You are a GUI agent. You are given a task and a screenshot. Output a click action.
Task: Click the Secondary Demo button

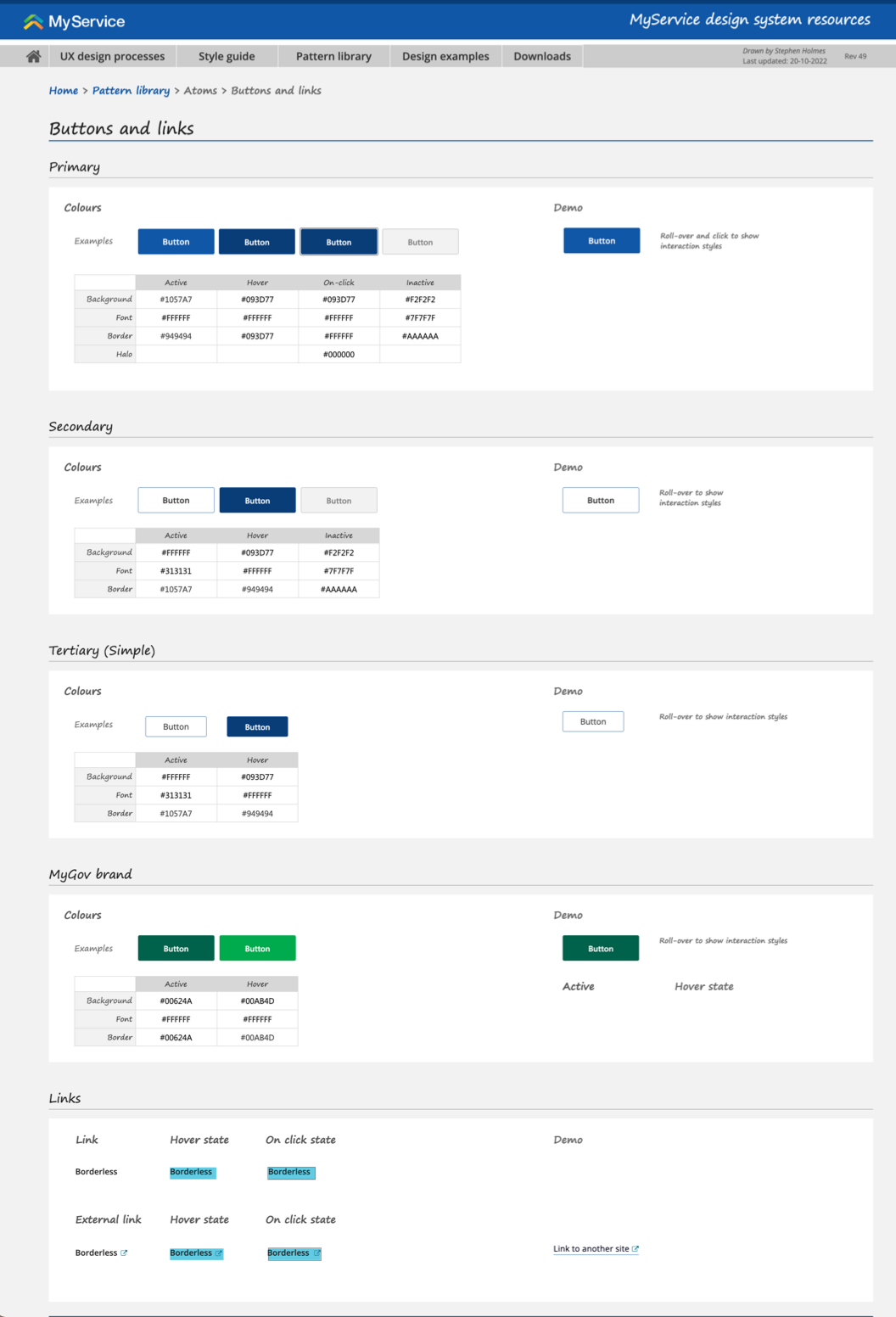pos(601,500)
